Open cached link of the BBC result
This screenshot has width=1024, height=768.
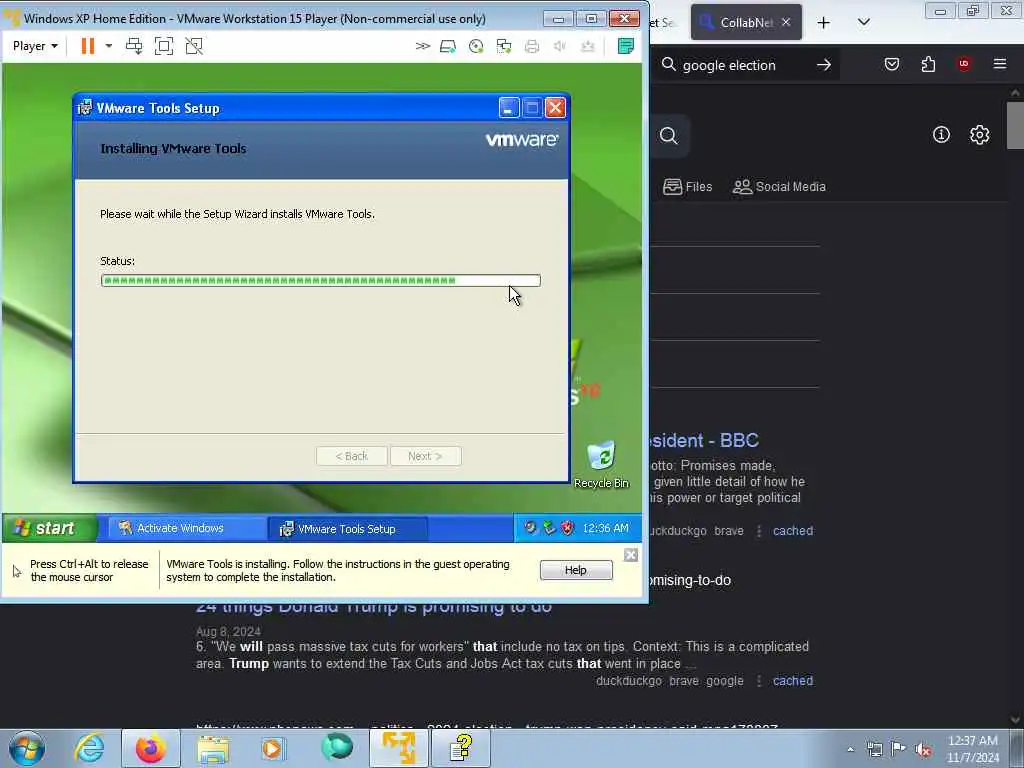(x=793, y=531)
